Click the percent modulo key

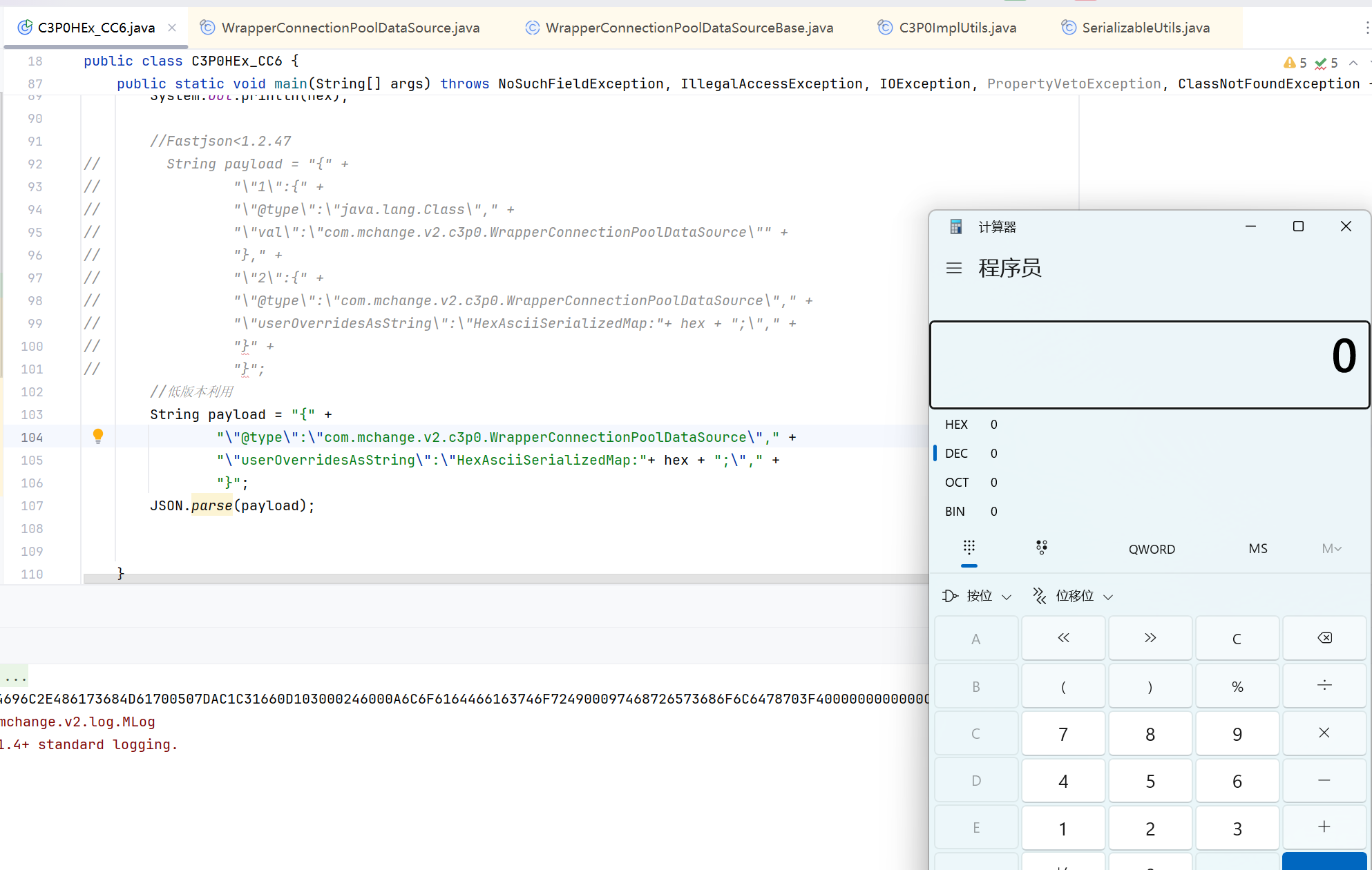pyautogui.click(x=1237, y=686)
